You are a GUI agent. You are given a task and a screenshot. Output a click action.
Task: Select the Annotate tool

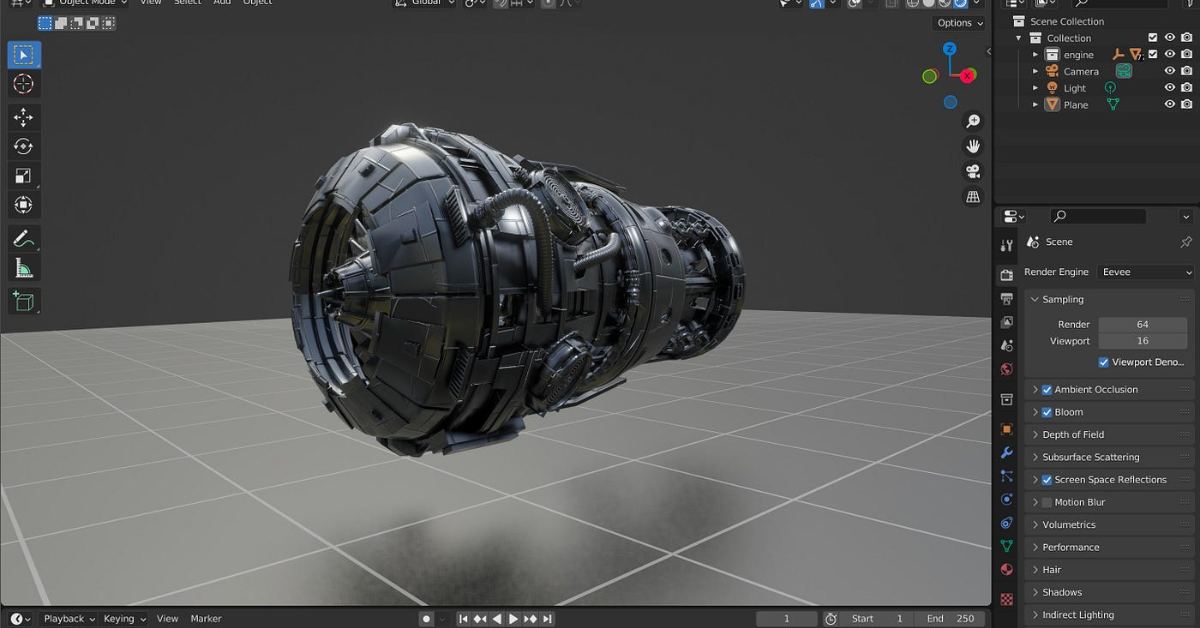pos(23,238)
